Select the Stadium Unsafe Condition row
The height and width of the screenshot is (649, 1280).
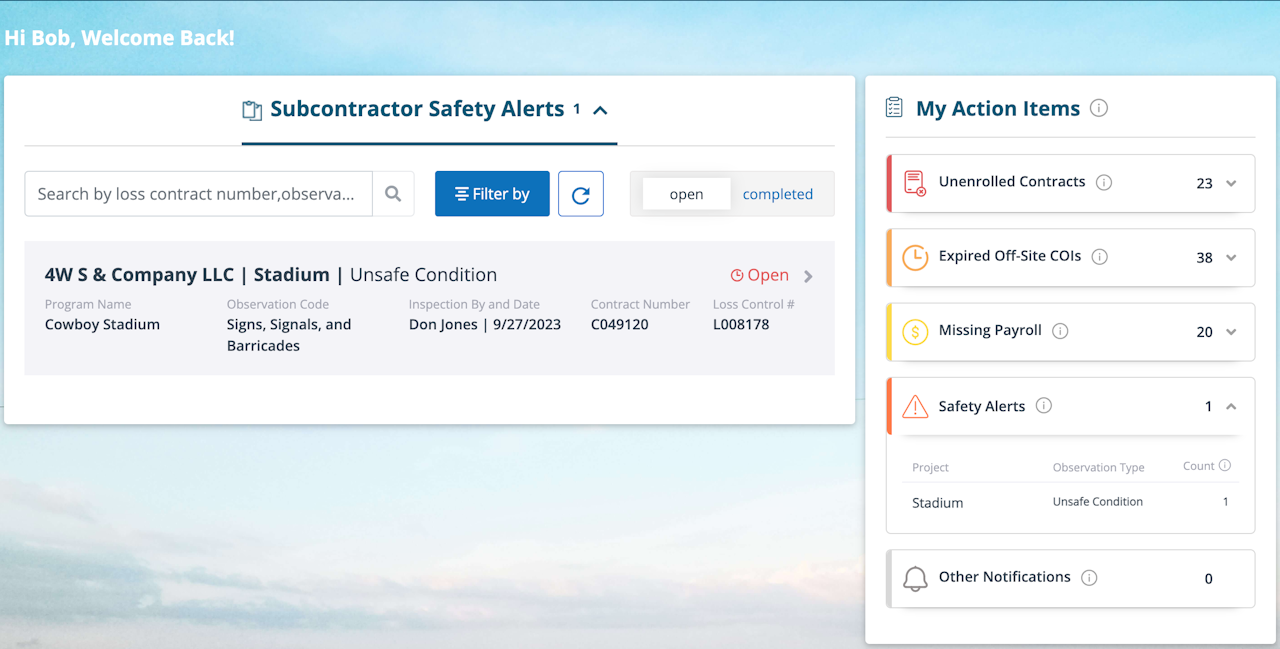pos(1070,502)
